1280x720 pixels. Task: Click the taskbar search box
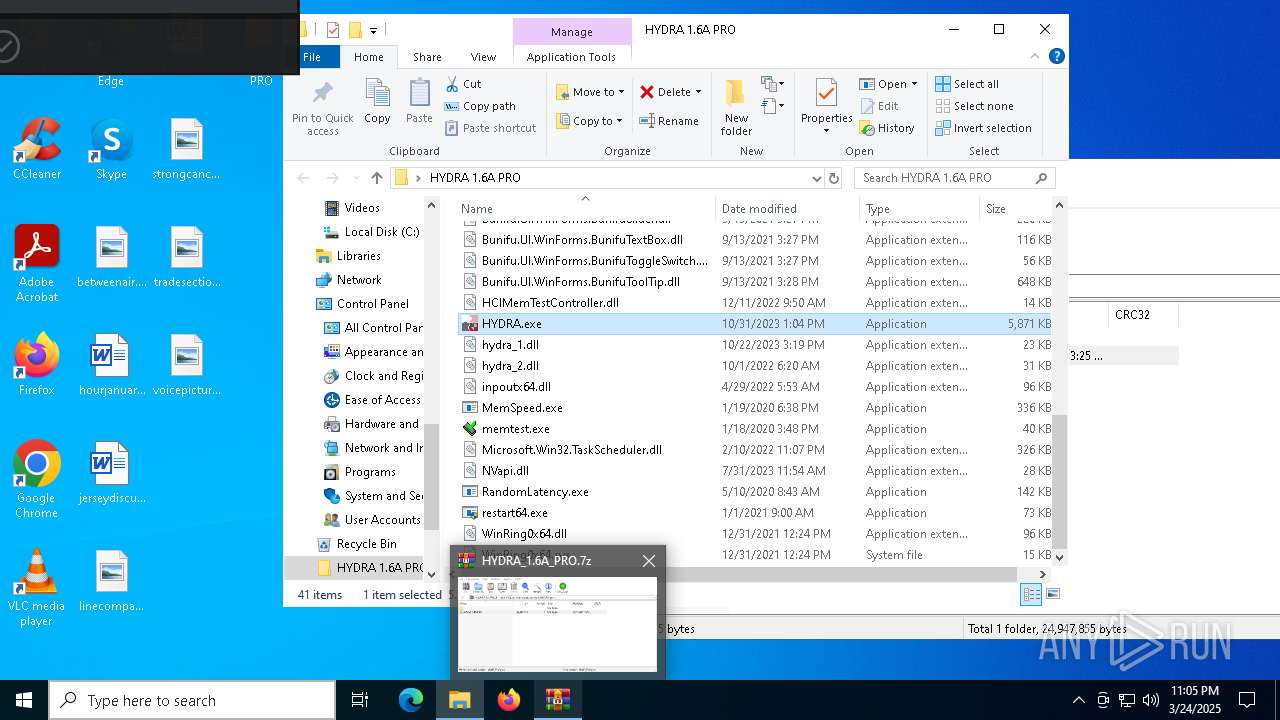pos(192,700)
